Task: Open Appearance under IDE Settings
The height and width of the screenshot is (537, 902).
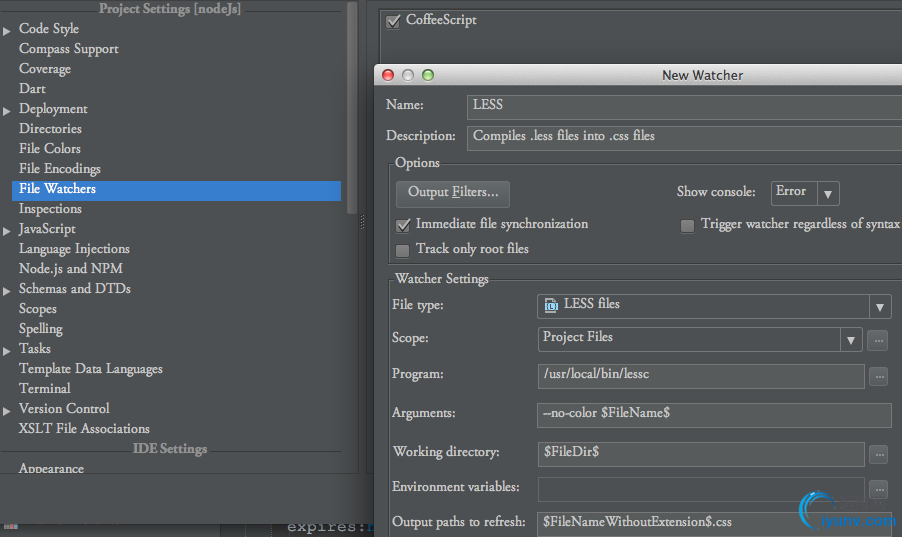Action: coord(51,469)
